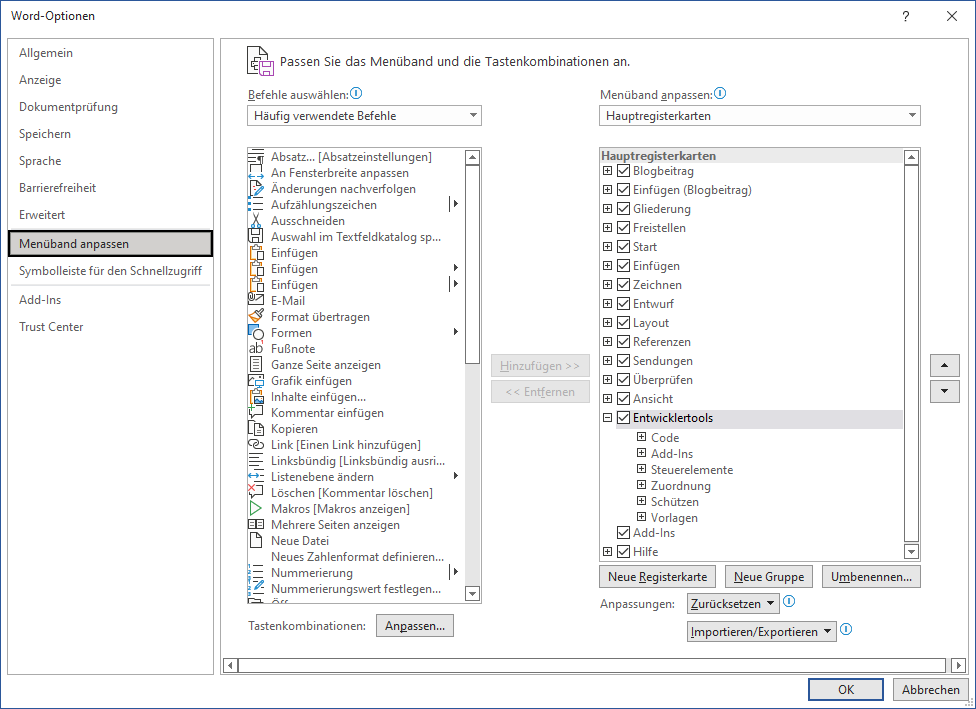Click the Grafik einfügen icon
Screen dimensions: 976x709
pos(256,381)
